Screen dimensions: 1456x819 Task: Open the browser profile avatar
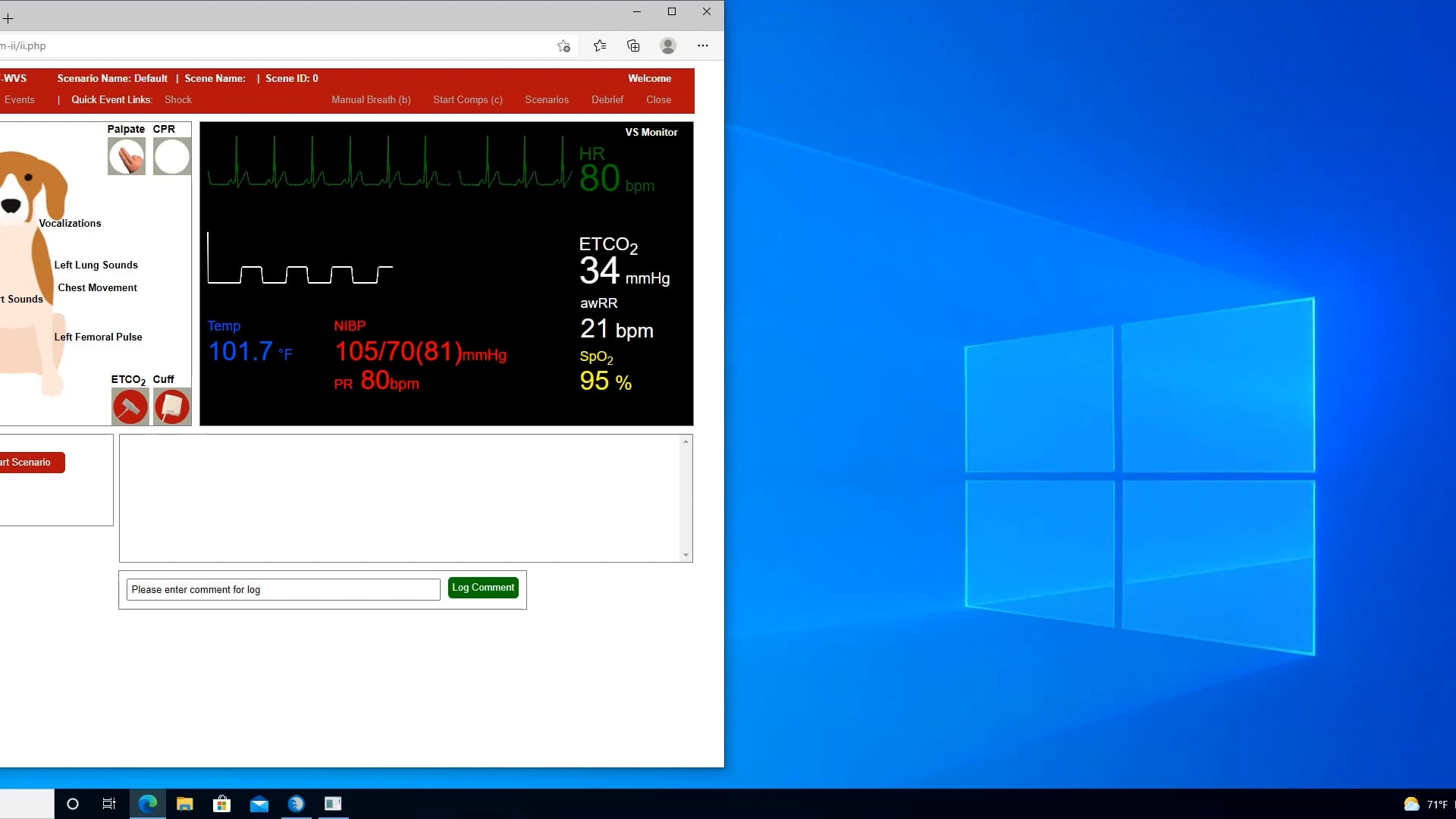tap(668, 45)
